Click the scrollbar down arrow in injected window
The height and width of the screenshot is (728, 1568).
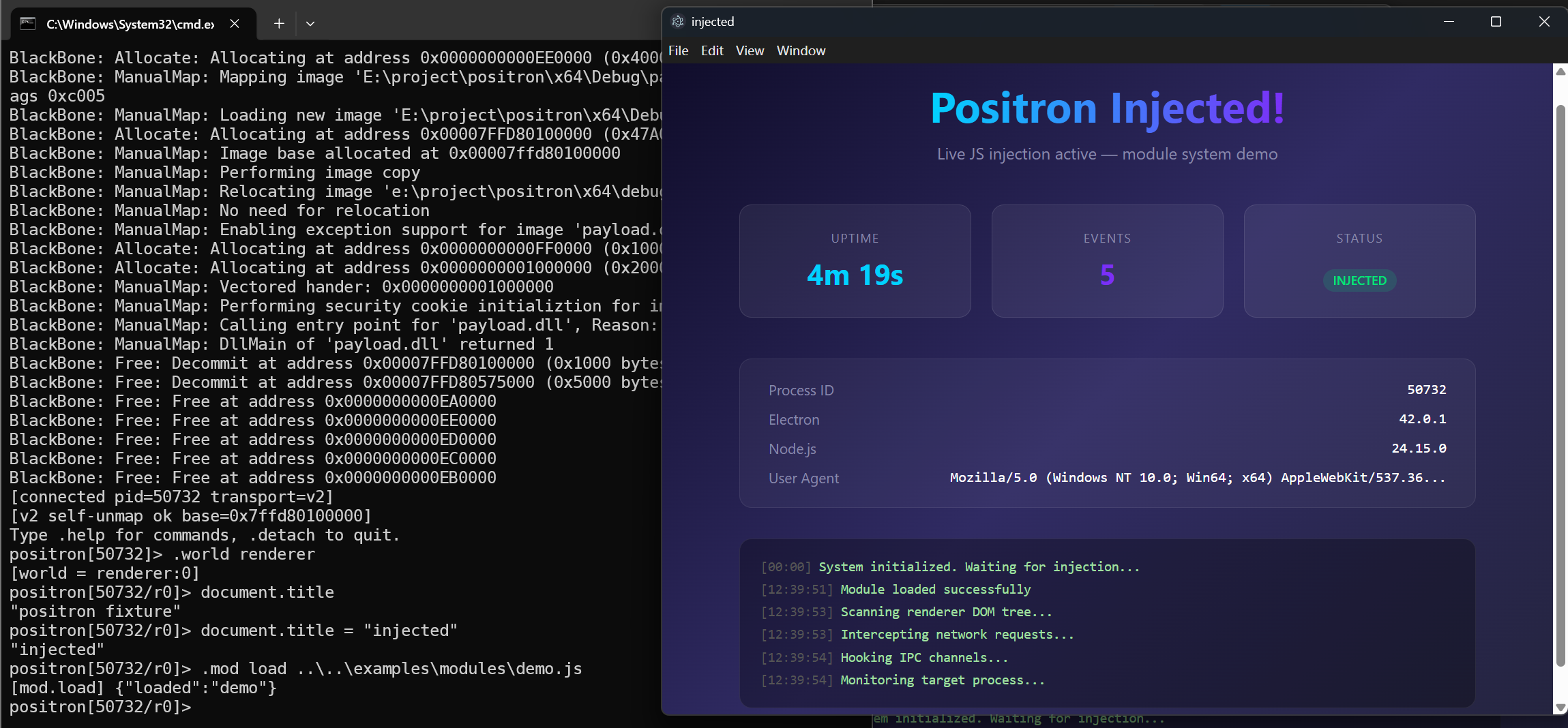pyautogui.click(x=1560, y=708)
